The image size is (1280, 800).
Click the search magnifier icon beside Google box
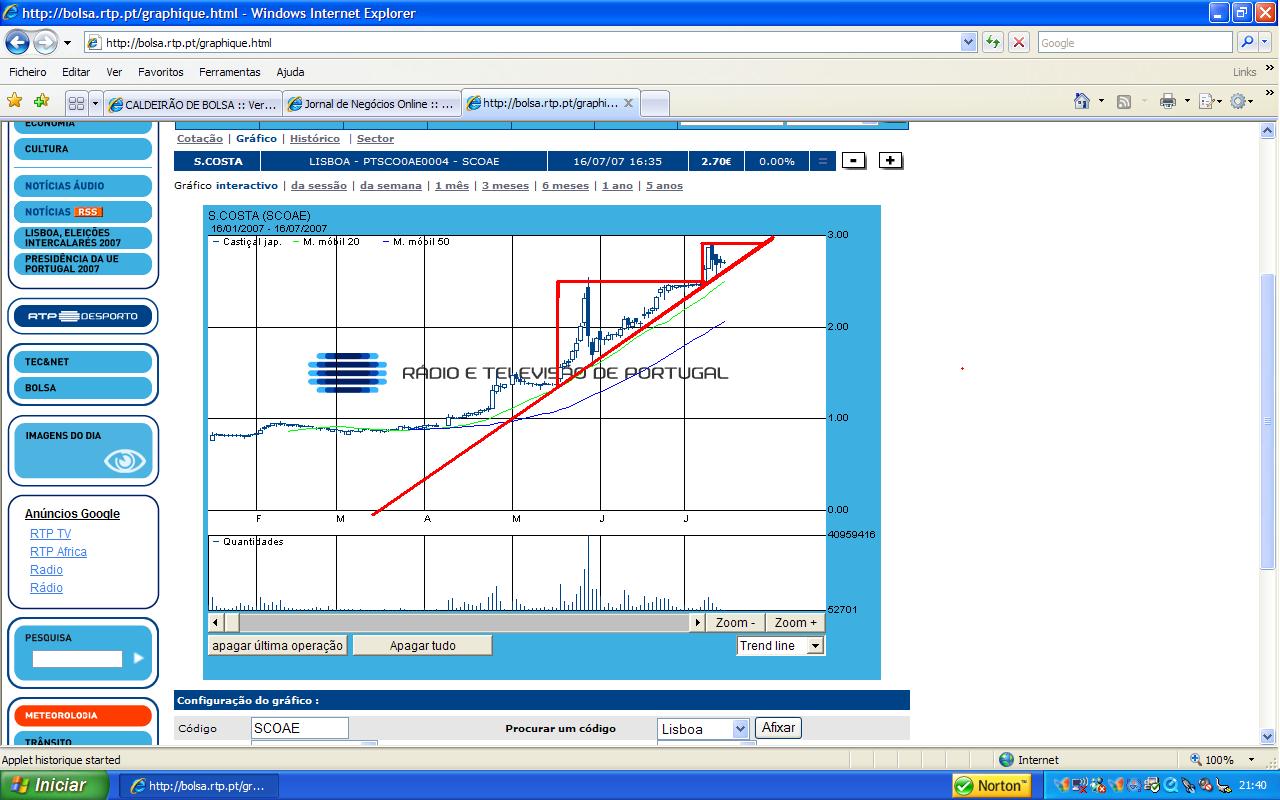coord(1247,42)
